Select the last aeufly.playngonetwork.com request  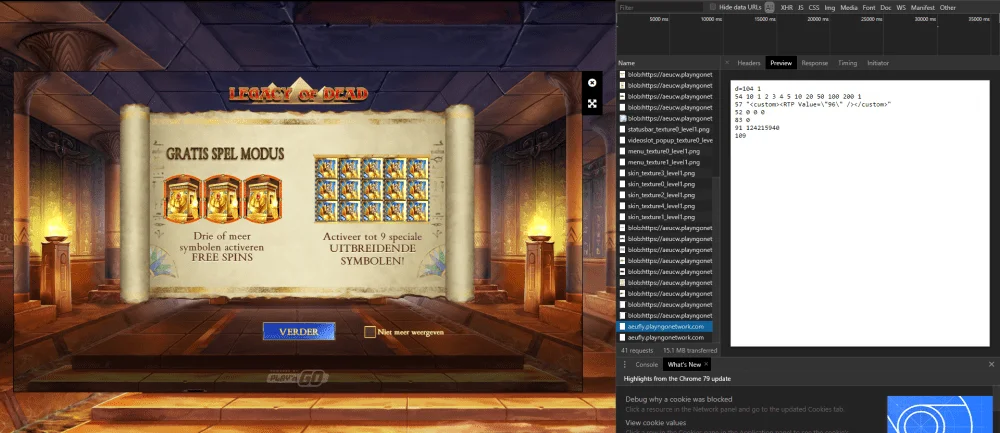[665, 337]
